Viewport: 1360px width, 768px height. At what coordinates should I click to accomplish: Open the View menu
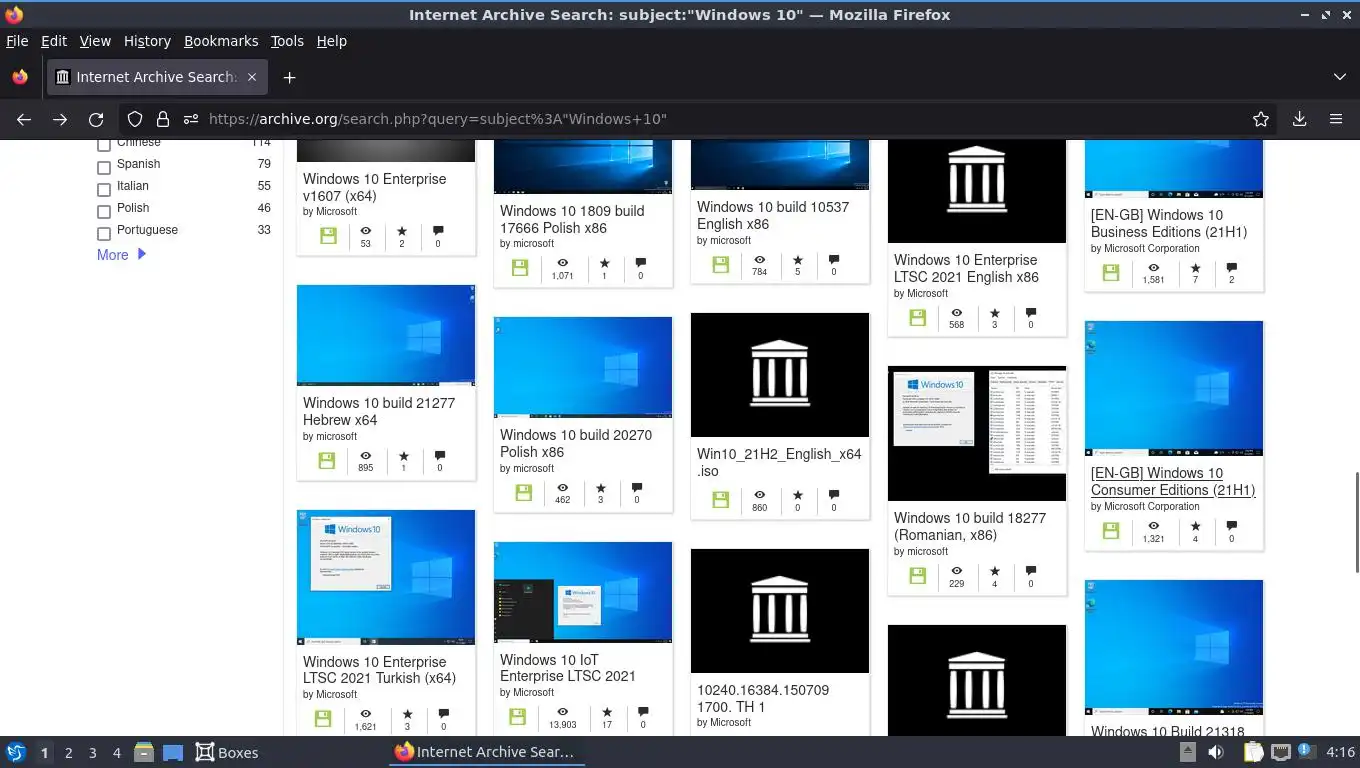pos(95,41)
